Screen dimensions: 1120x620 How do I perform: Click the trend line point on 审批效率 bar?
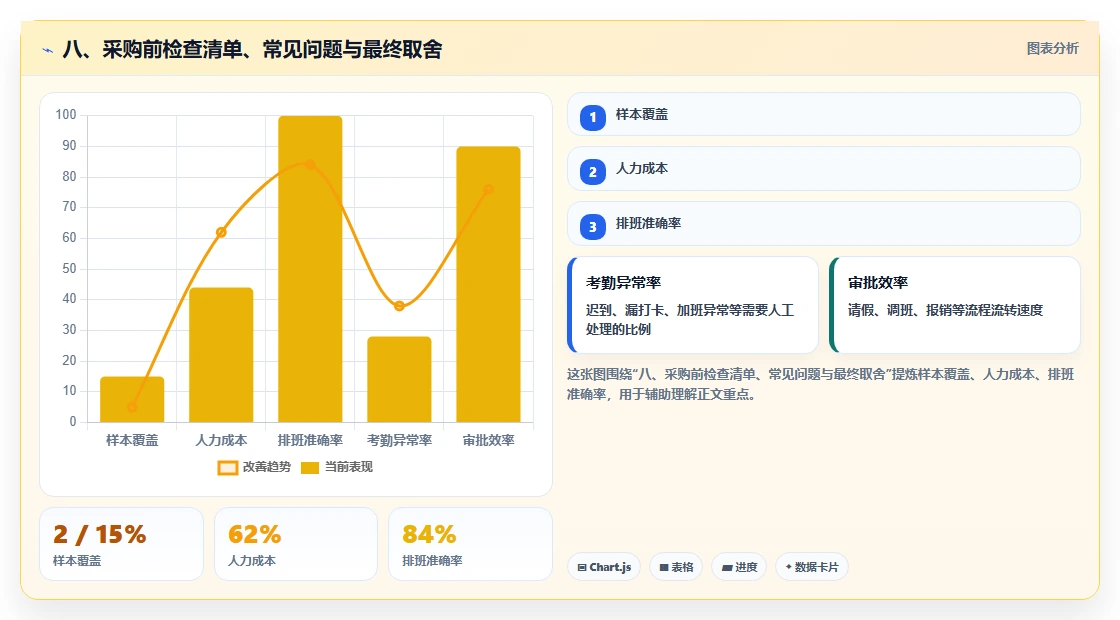tap(489, 189)
